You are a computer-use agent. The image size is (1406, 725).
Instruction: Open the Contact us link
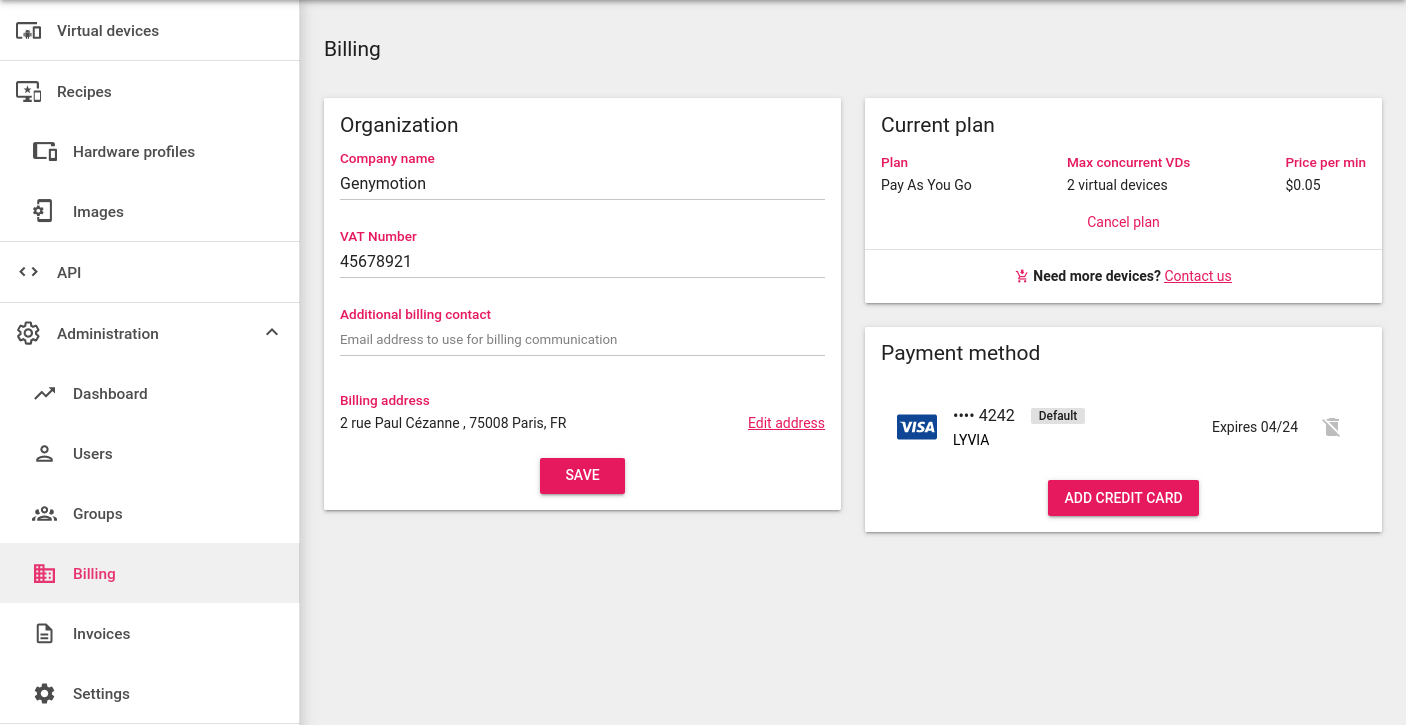tap(1197, 276)
